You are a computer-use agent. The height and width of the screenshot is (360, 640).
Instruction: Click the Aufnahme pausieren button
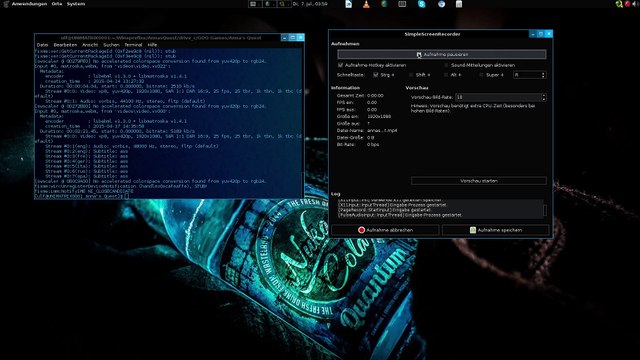(442, 54)
